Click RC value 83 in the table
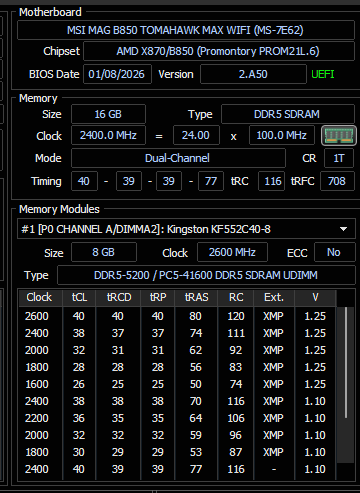 (x=236, y=367)
